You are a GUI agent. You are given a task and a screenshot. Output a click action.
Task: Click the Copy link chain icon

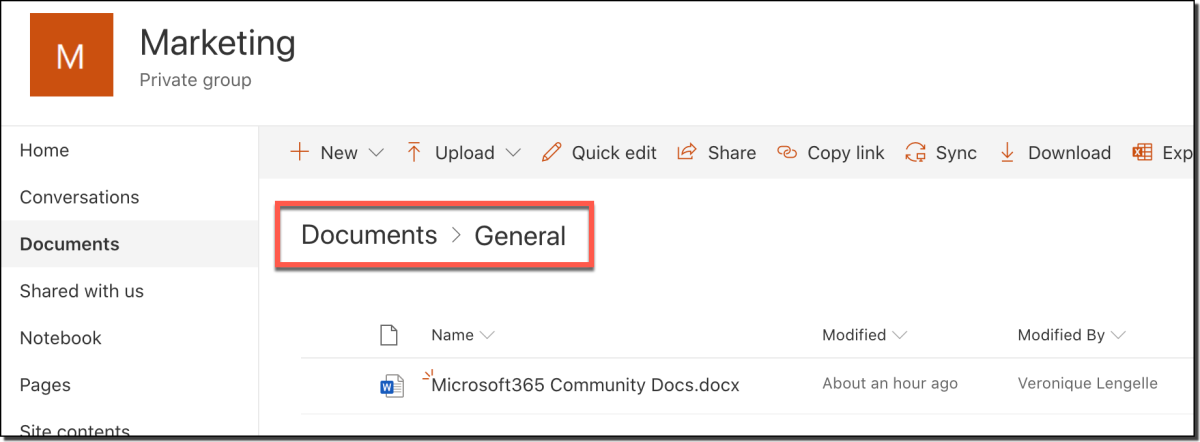[787, 152]
